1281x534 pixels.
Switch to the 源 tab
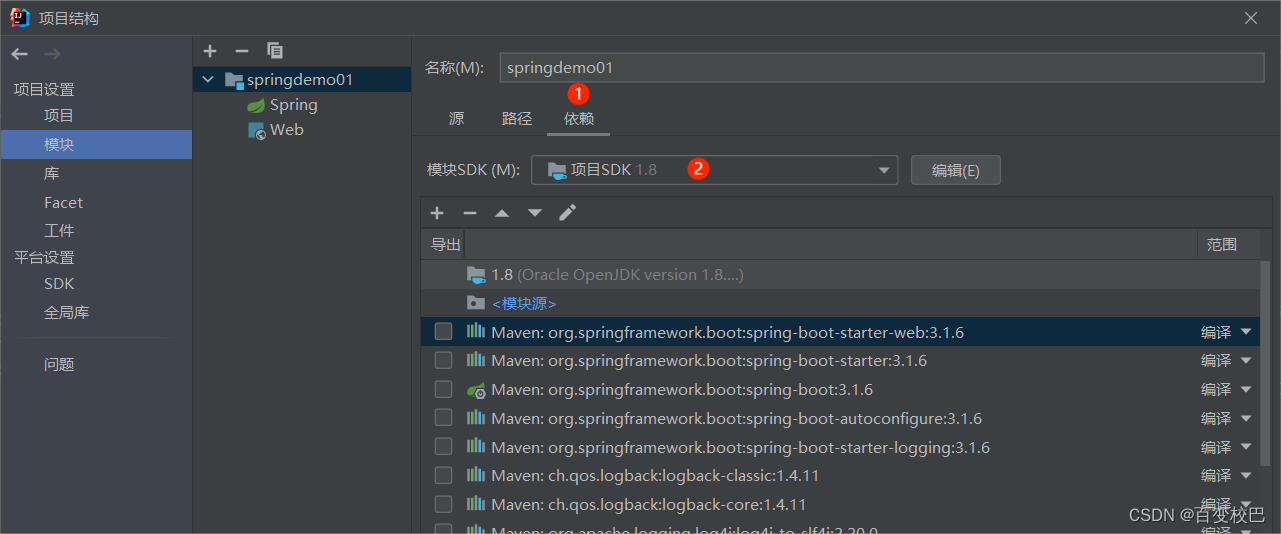(456, 118)
